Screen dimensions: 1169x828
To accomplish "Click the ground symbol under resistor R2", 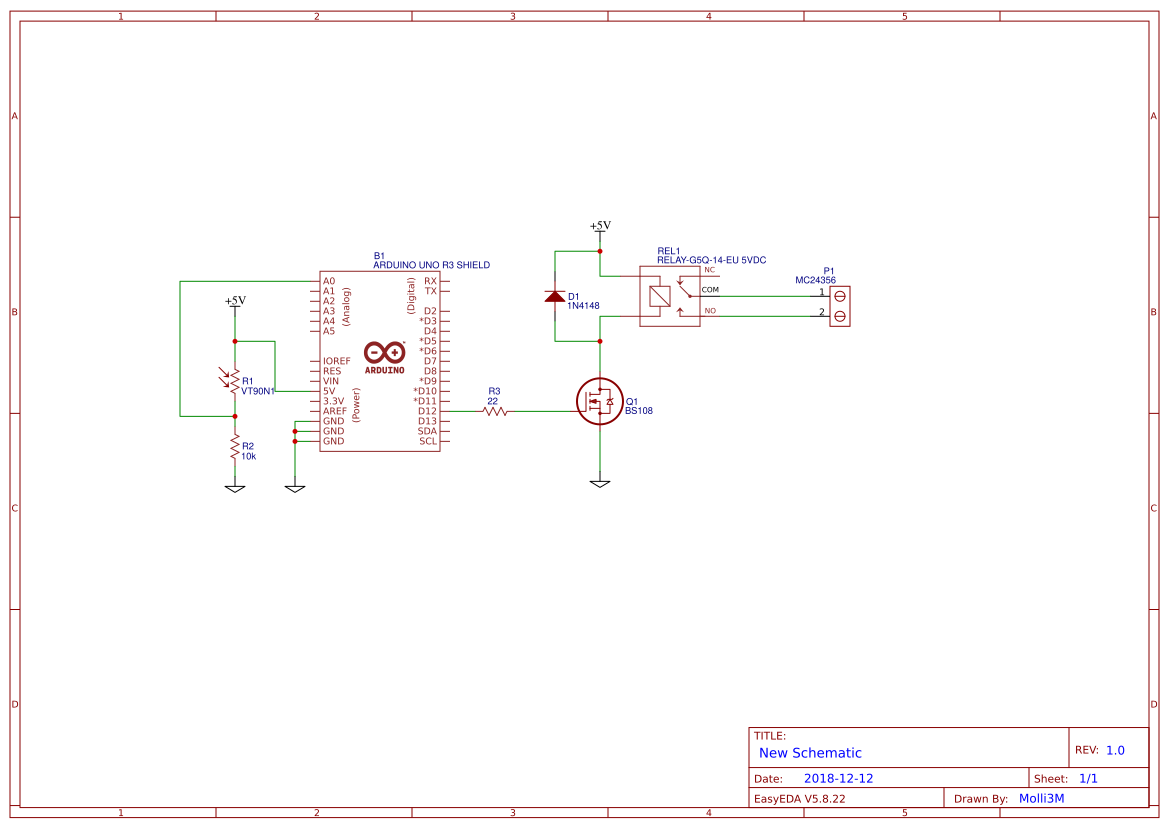I will coord(233,488).
